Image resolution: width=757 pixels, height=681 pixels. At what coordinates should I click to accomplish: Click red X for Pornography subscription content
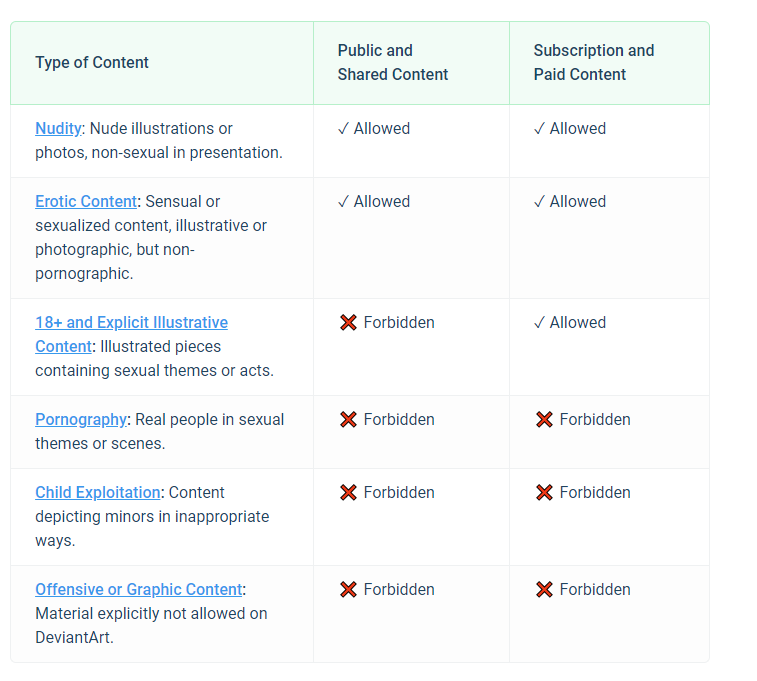click(544, 420)
